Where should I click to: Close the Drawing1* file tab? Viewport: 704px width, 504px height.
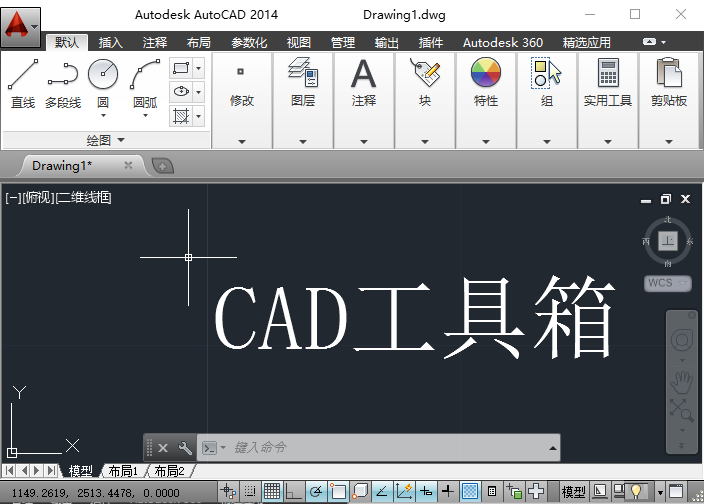[x=128, y=166]
